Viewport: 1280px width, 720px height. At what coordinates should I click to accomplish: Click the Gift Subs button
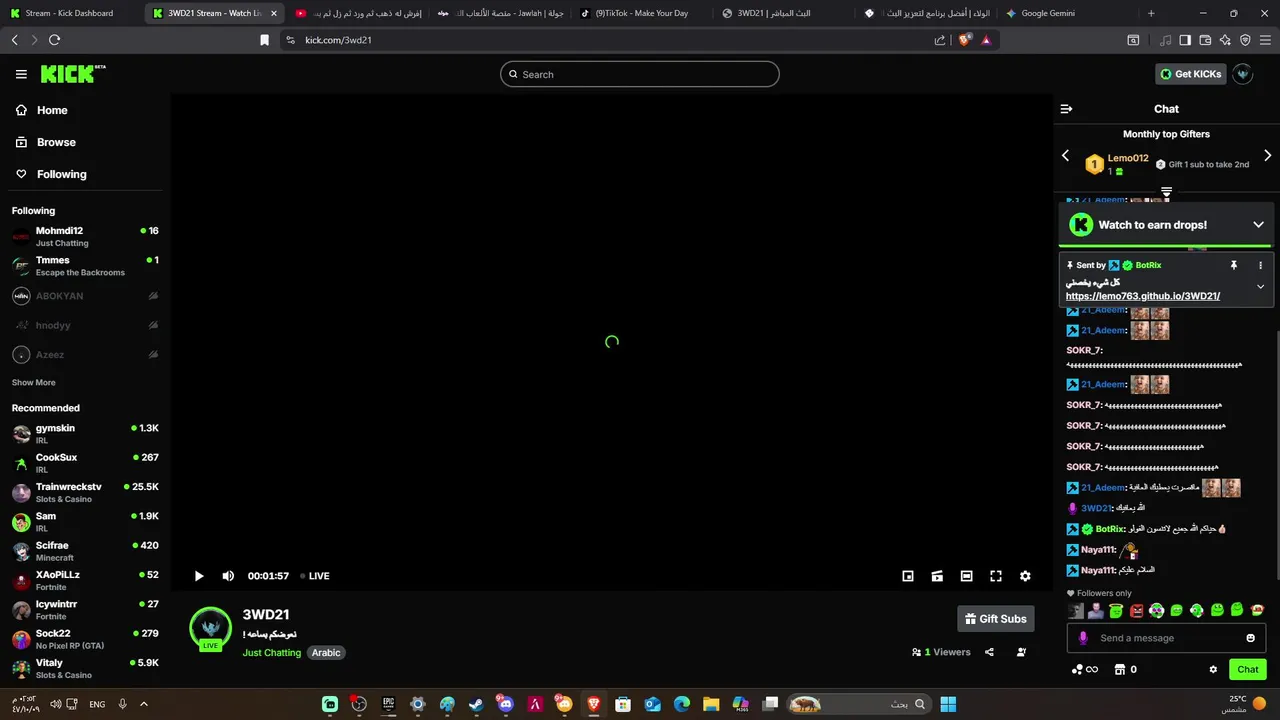[995, 619]
